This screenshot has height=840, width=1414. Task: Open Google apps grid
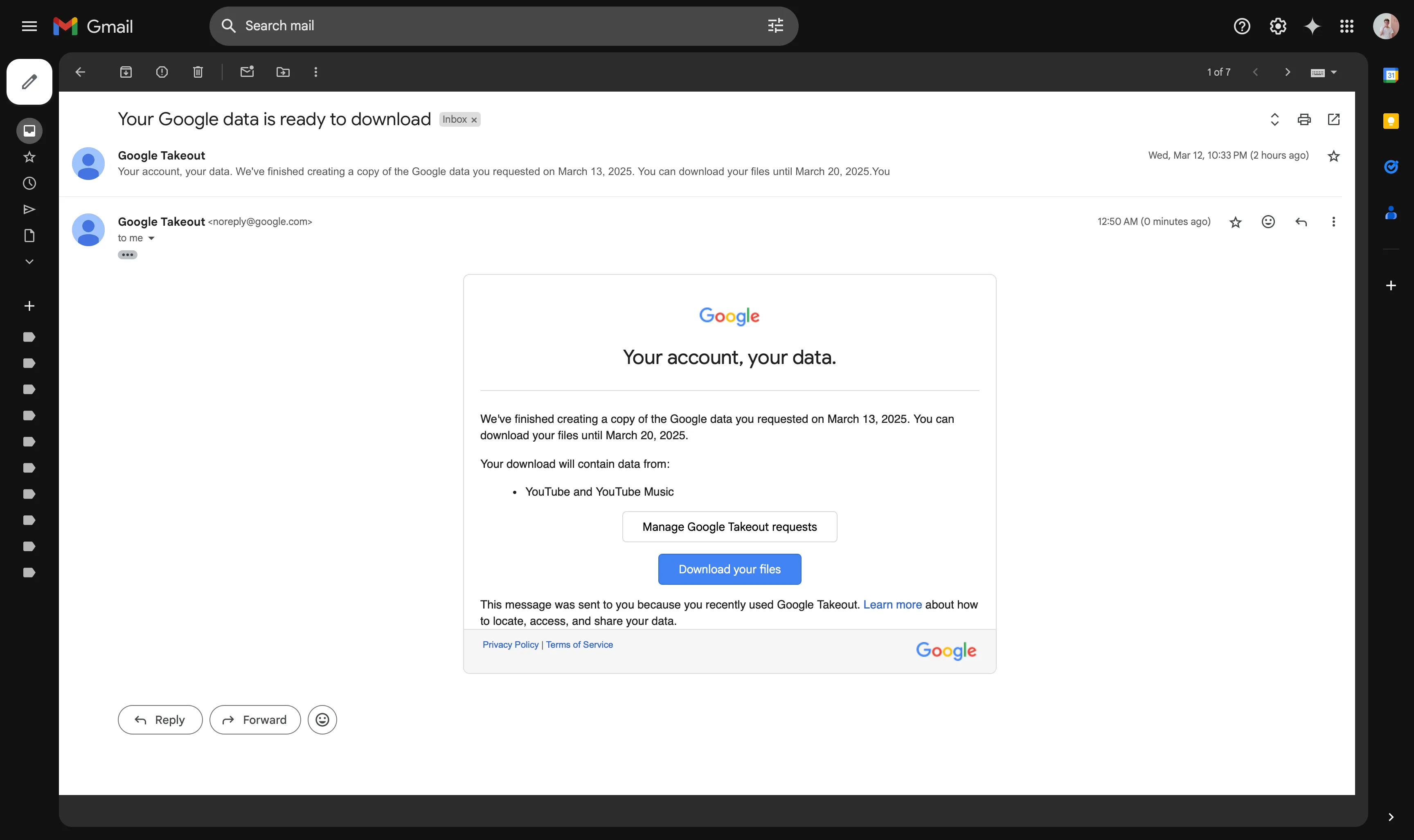tap(1346, 26)
